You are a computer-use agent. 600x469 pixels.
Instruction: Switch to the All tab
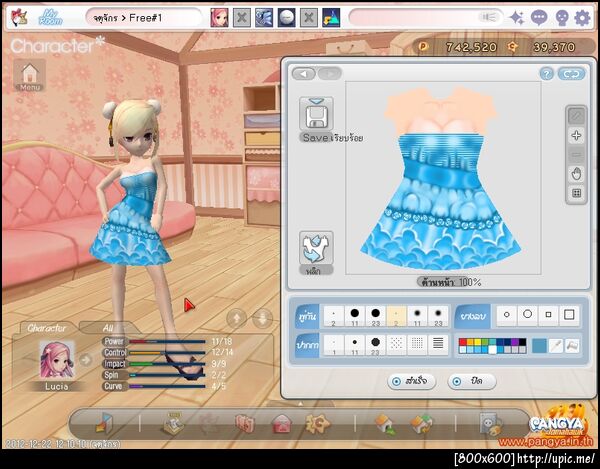pos(108,328)
